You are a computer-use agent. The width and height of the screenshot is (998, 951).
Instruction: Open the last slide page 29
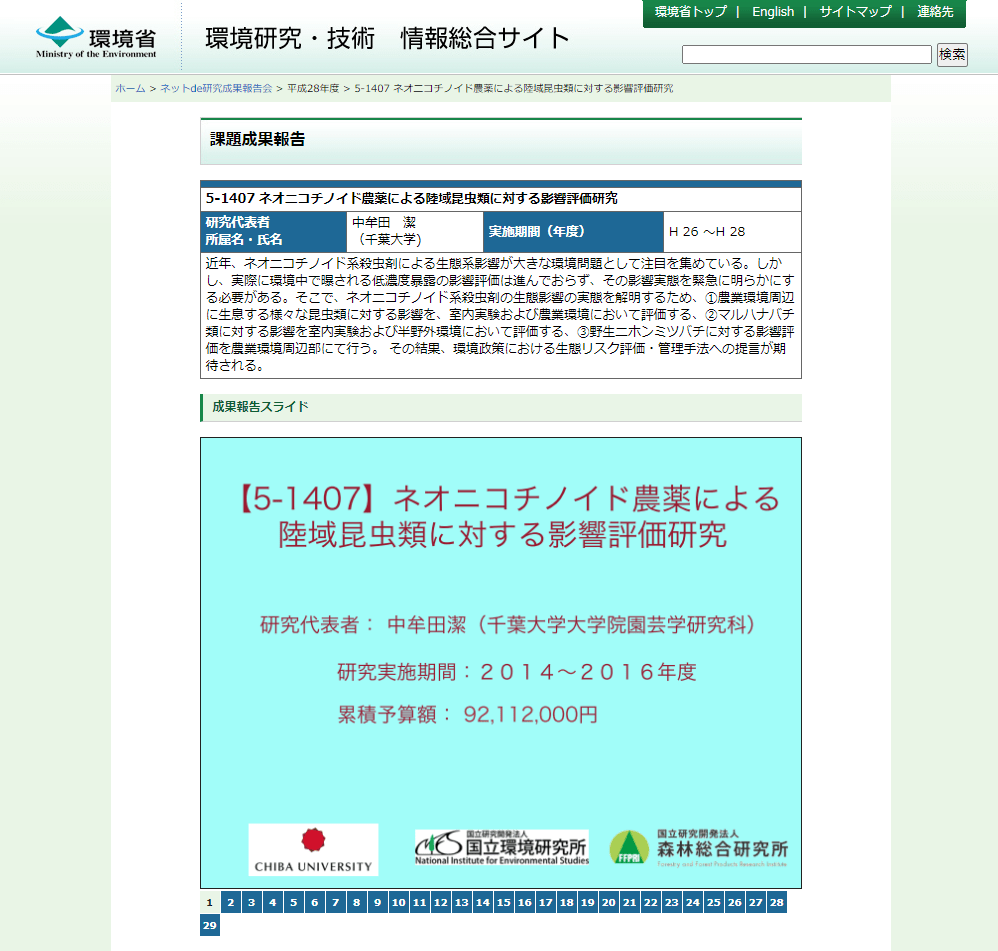pos(209,926)
